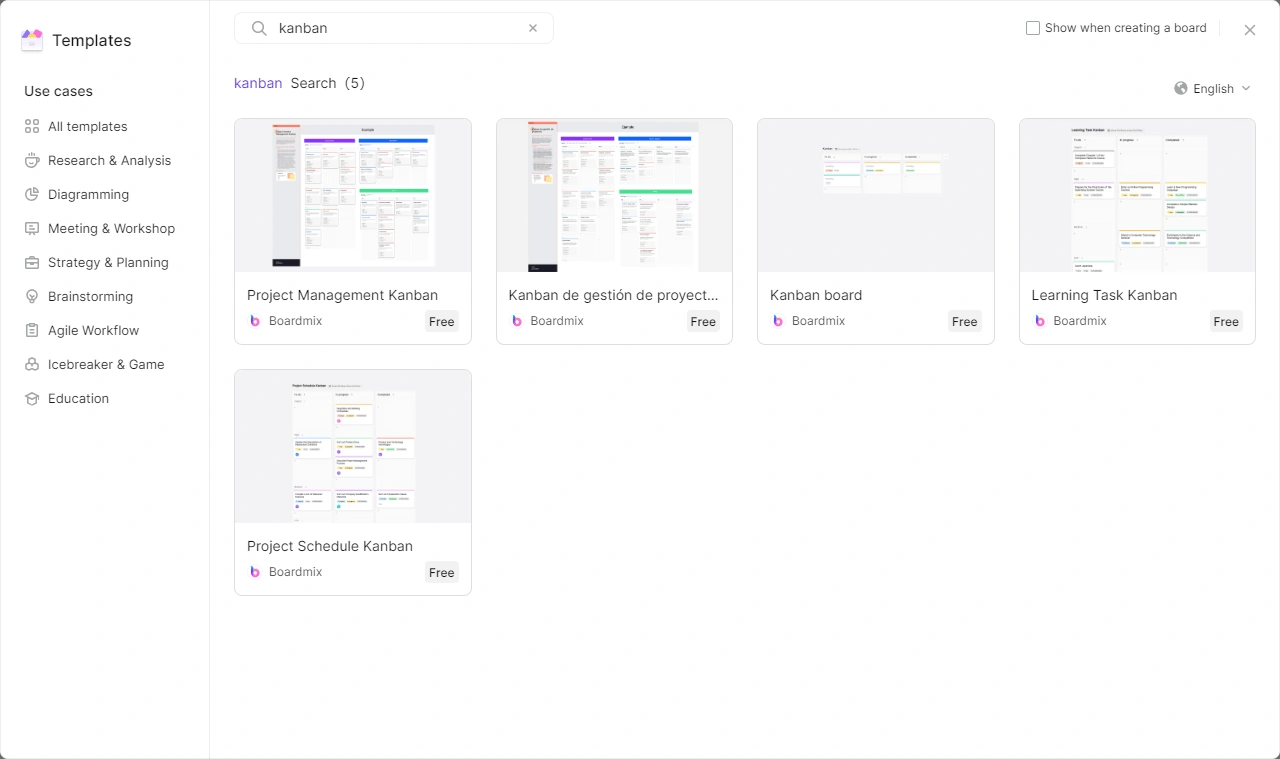Screen dimensions: 1280x759
Task: Click Boardmix logo under Project Management Kanban
Action: pos(255,321)
